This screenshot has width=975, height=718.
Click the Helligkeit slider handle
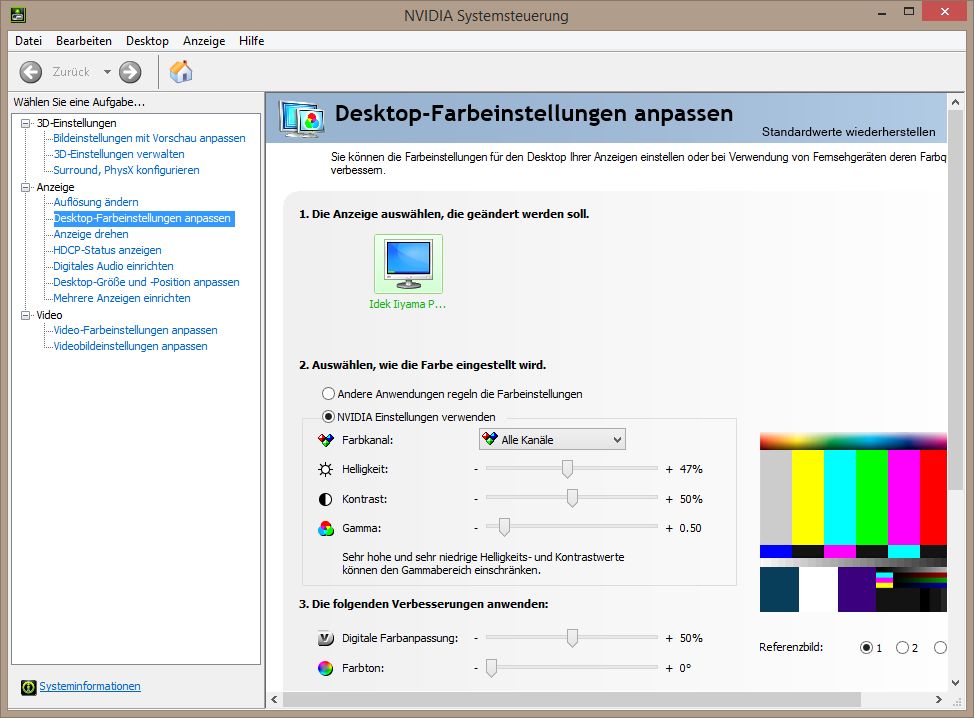[567, 469]
